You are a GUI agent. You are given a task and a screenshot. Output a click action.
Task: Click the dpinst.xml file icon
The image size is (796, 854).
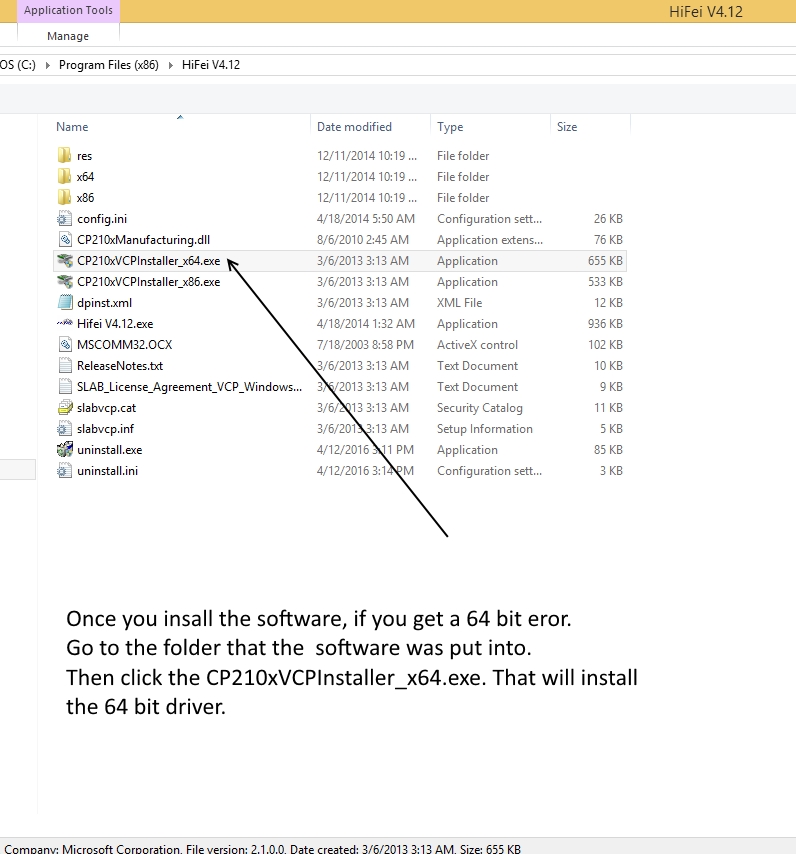click(x=64, y=302)
